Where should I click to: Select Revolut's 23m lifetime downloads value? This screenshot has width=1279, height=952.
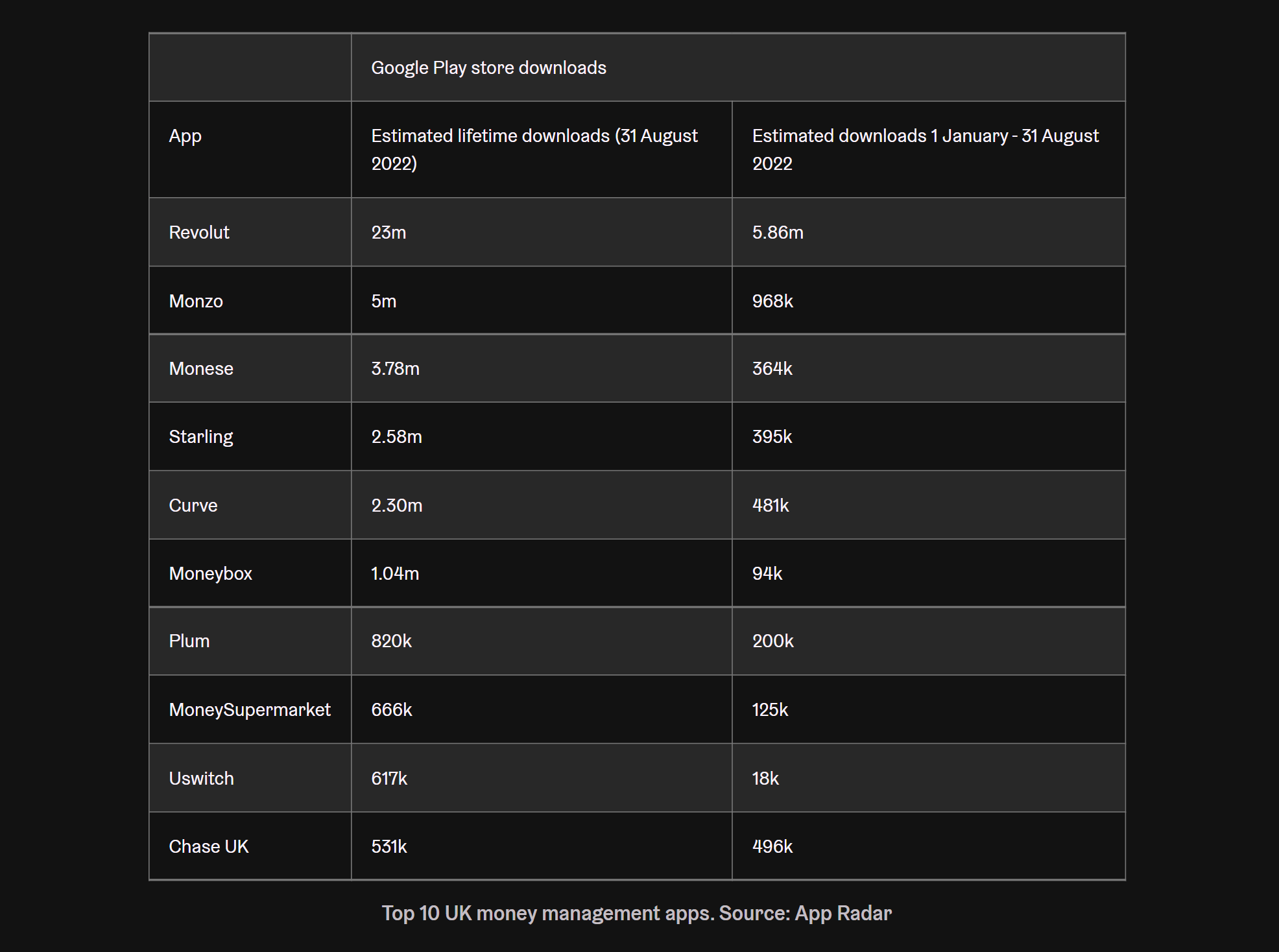[x=388, y=232]
